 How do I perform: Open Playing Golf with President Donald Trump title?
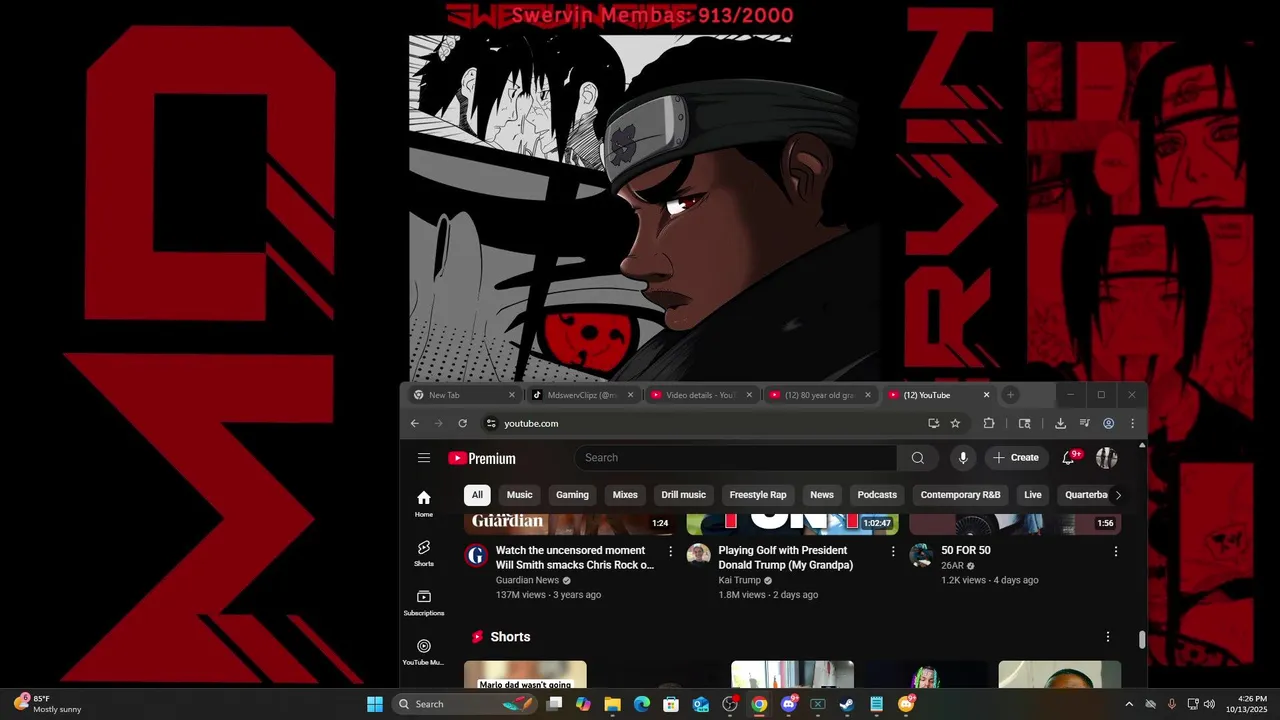pyautogui.click(x=786, y=558)
